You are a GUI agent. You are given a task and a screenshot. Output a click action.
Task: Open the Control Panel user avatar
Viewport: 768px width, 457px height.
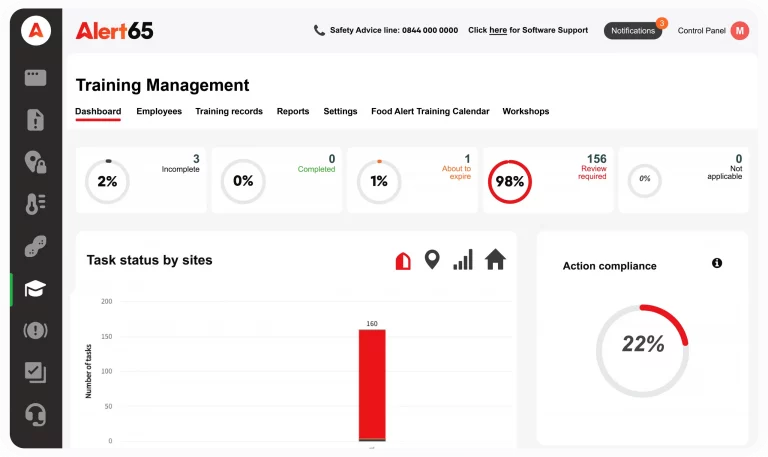pyautogui.click(x=740, y=31)
